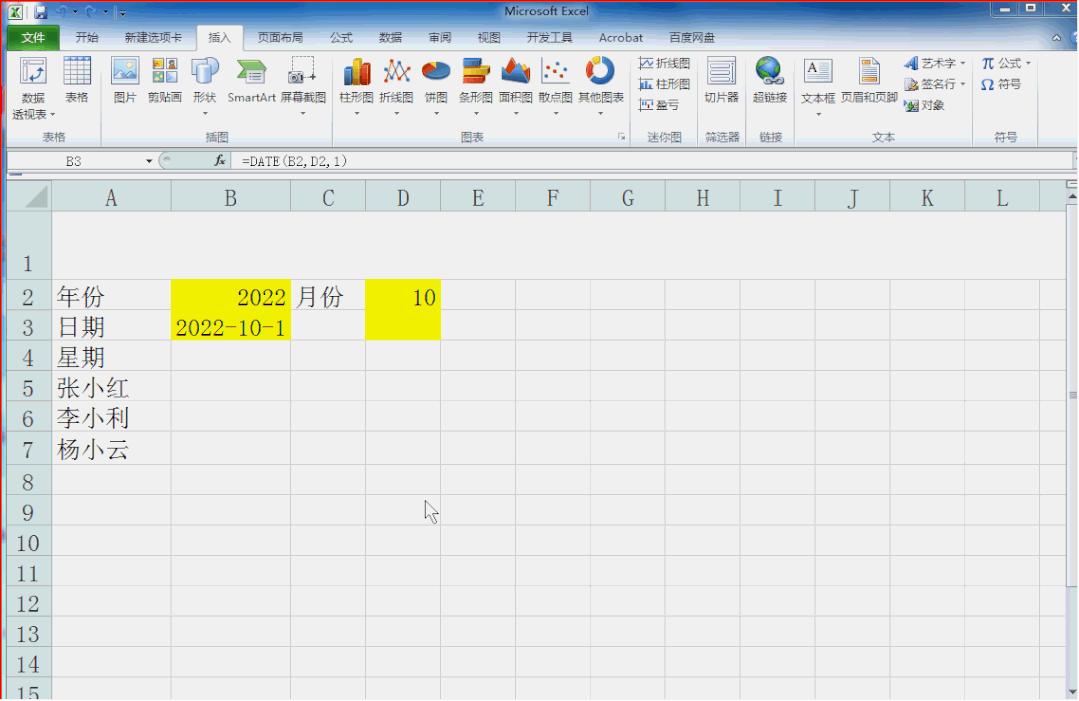Open the New Tab (新建选项卡) tab
This screenshot has height=701, width=1079.
tap(153, 38)
